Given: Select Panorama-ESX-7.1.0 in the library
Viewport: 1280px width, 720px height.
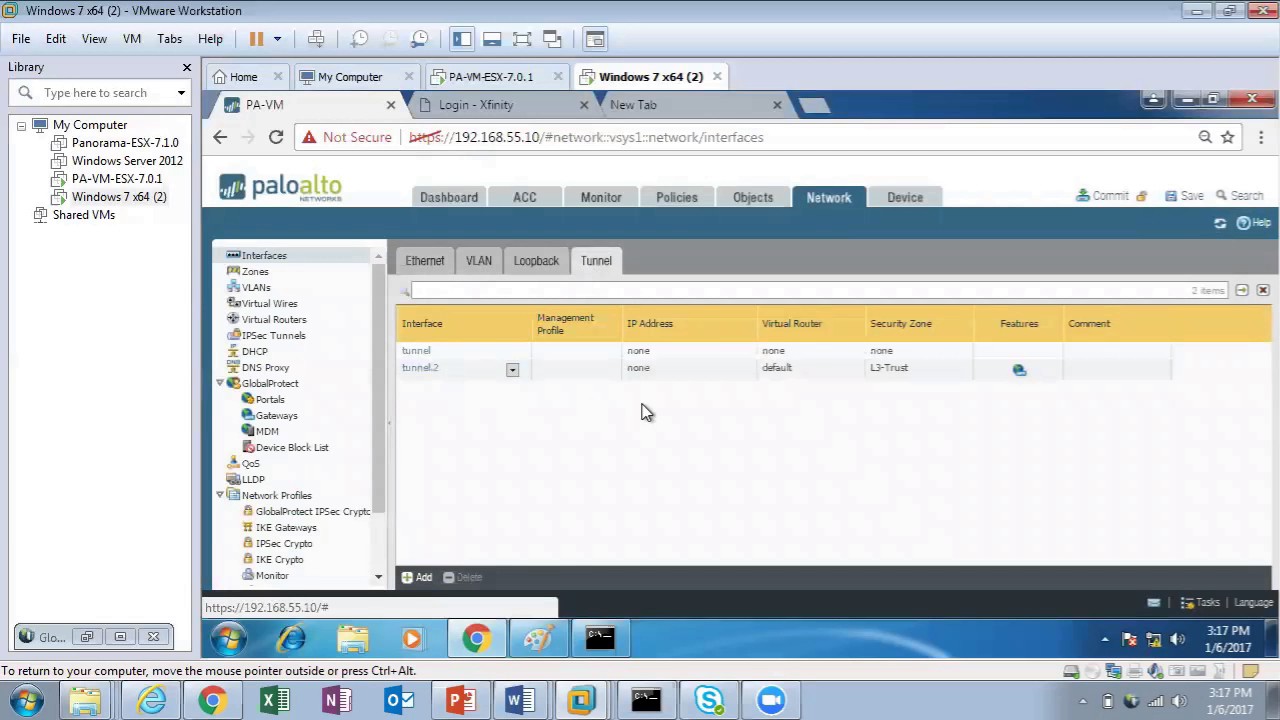Looking at the screenshot, I should point(125,143).
